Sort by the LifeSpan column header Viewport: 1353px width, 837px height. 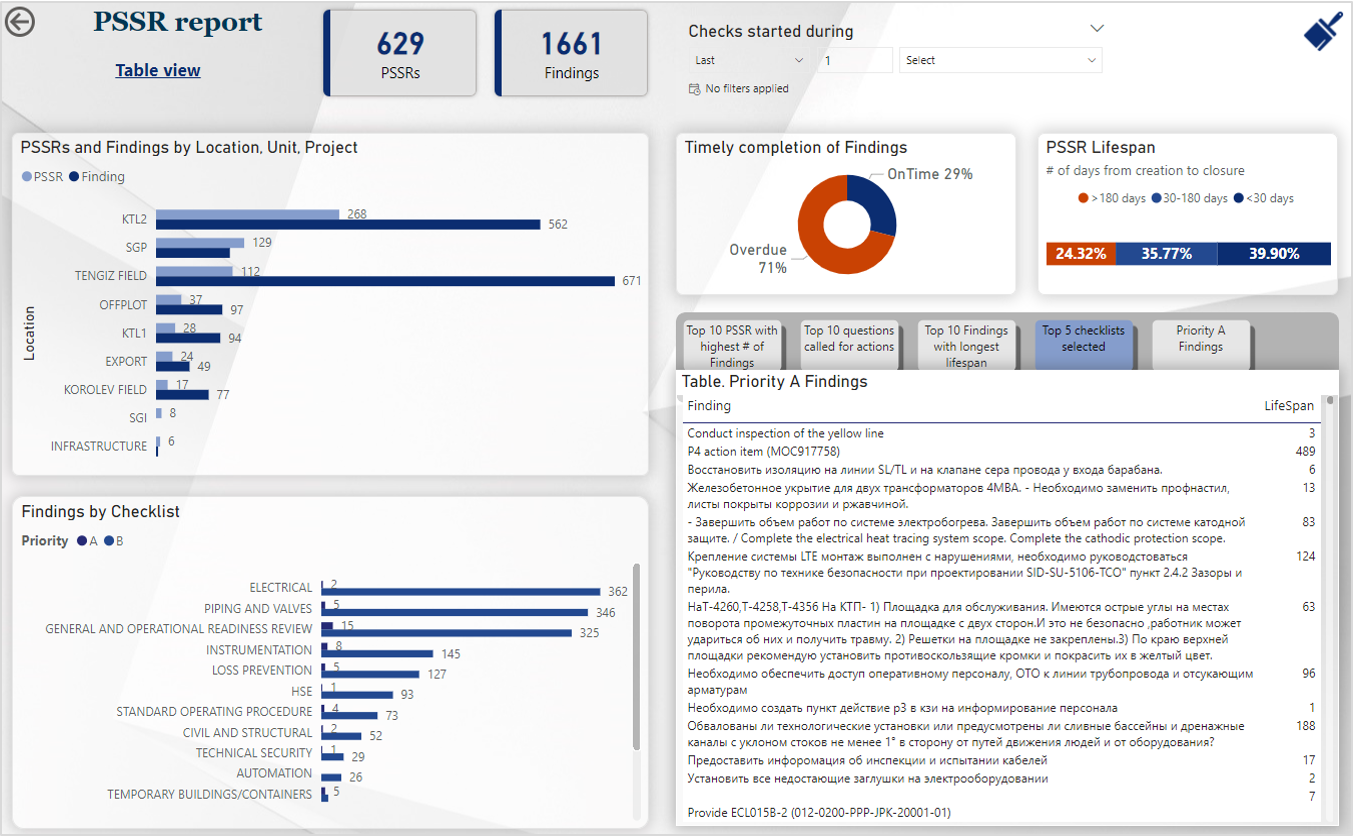(1290, 406)
